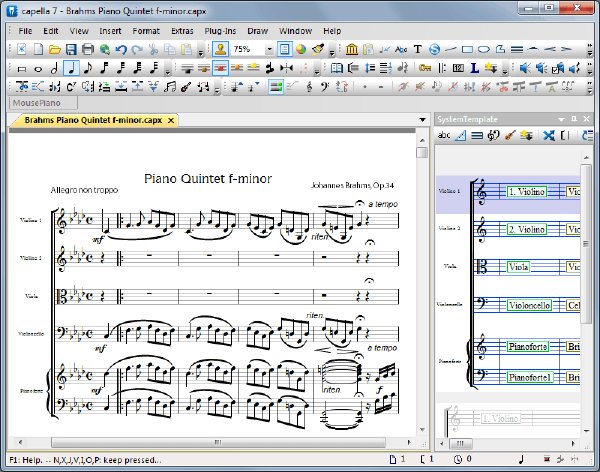Select the whole note value
Image resolution: width=600 pixels, height=472 pixels.
(38, 69)
